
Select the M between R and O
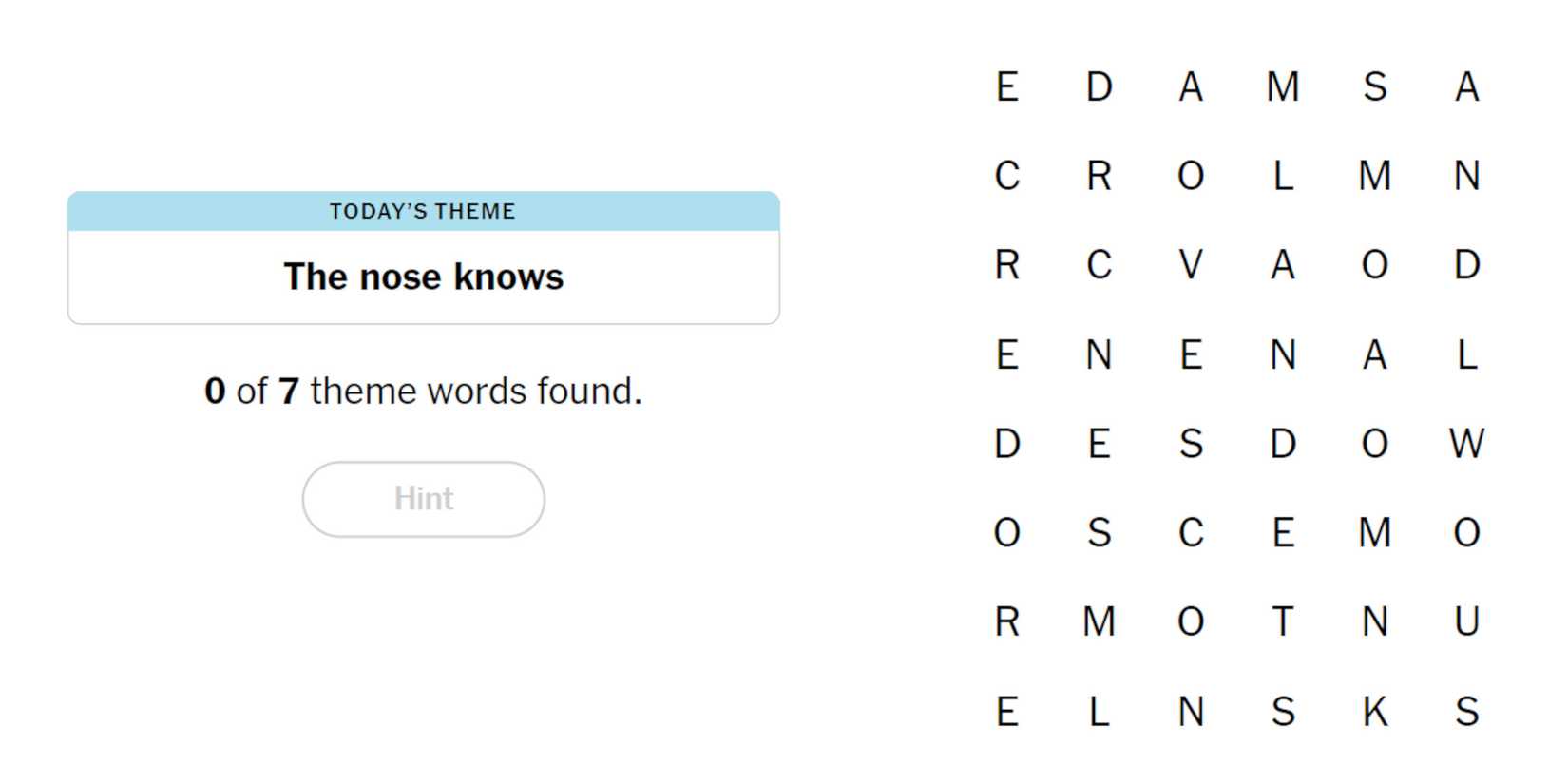(x=1099, y=622)
